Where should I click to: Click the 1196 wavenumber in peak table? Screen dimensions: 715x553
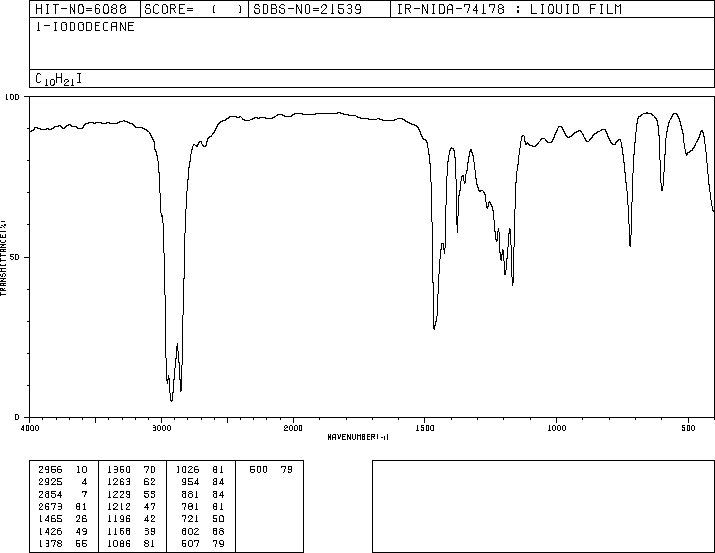(119, 519)
